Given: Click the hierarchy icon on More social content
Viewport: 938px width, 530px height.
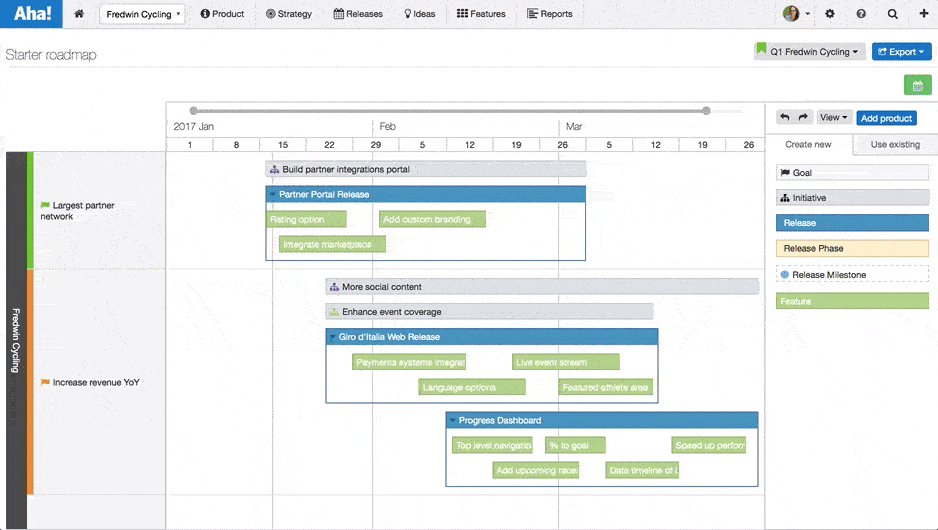Looking at the screenshot, I should pyautogui.click(x=334, y=287).
